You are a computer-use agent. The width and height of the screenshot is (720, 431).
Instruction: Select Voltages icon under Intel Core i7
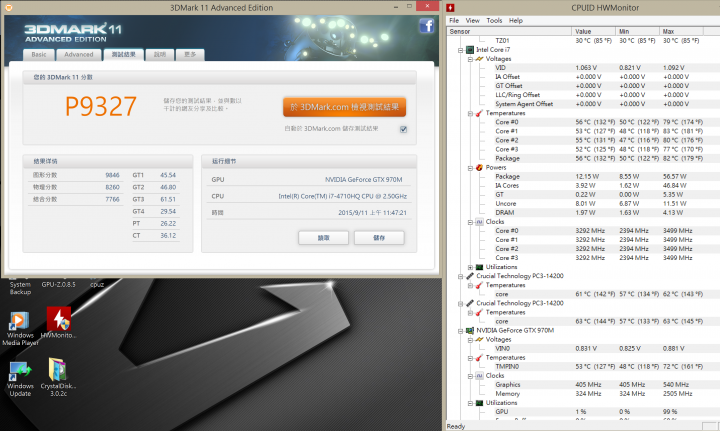tap(479, 59)
